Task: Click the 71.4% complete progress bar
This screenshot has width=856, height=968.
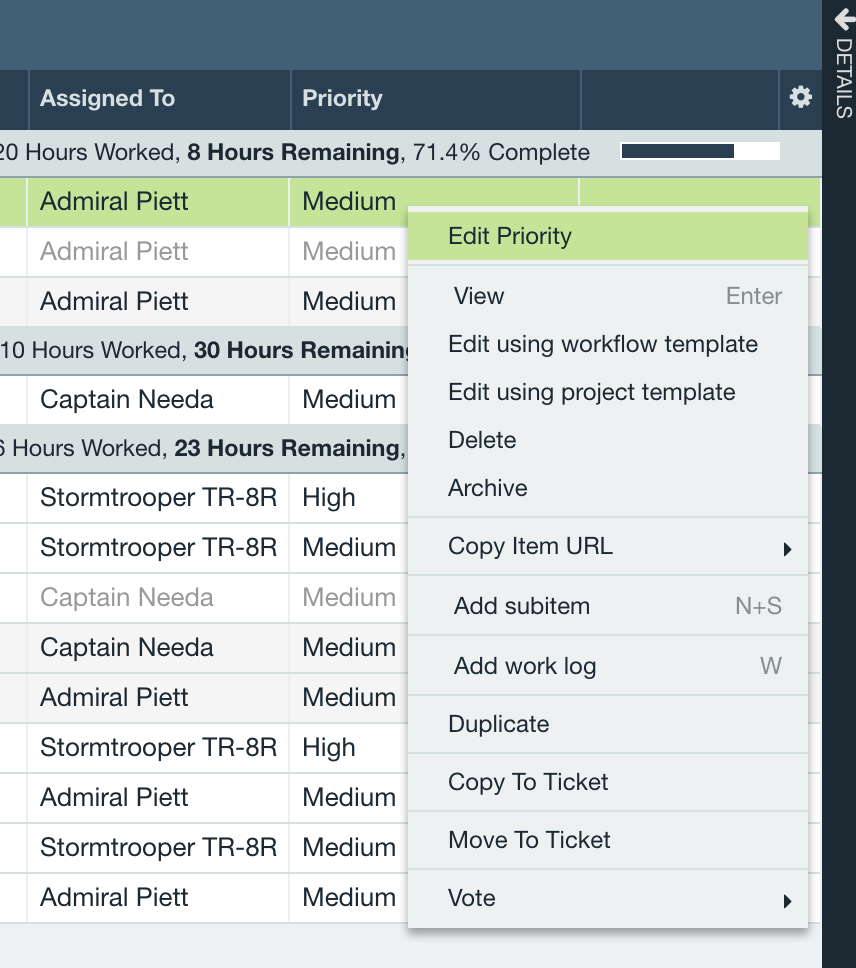Action: pyautogui.click(x=700, y=151)
